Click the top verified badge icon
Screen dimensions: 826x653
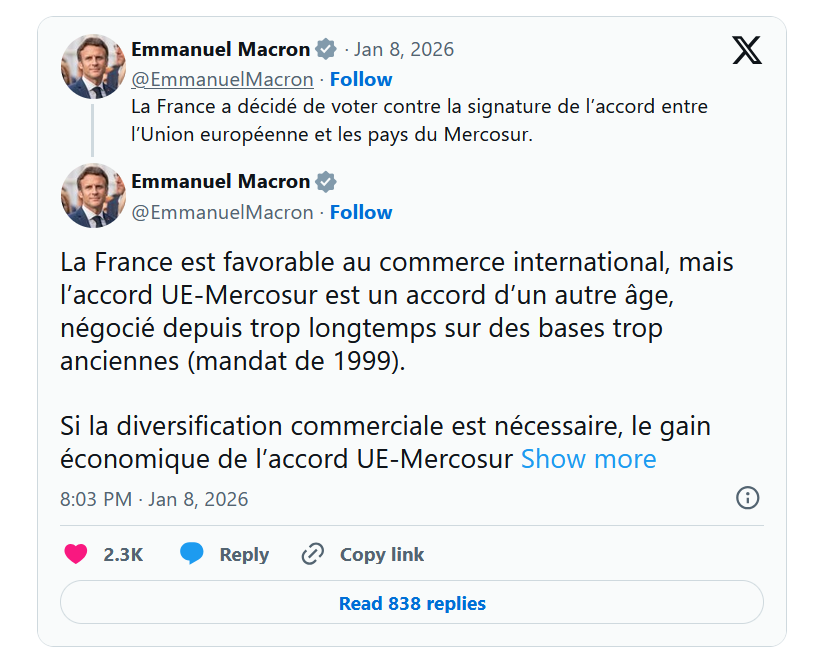[x=326, y=49]
